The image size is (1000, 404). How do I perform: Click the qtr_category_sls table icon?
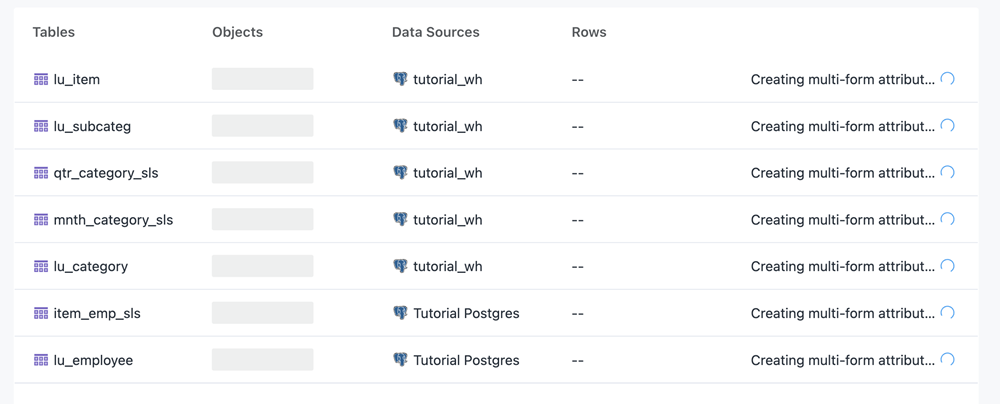41,173
